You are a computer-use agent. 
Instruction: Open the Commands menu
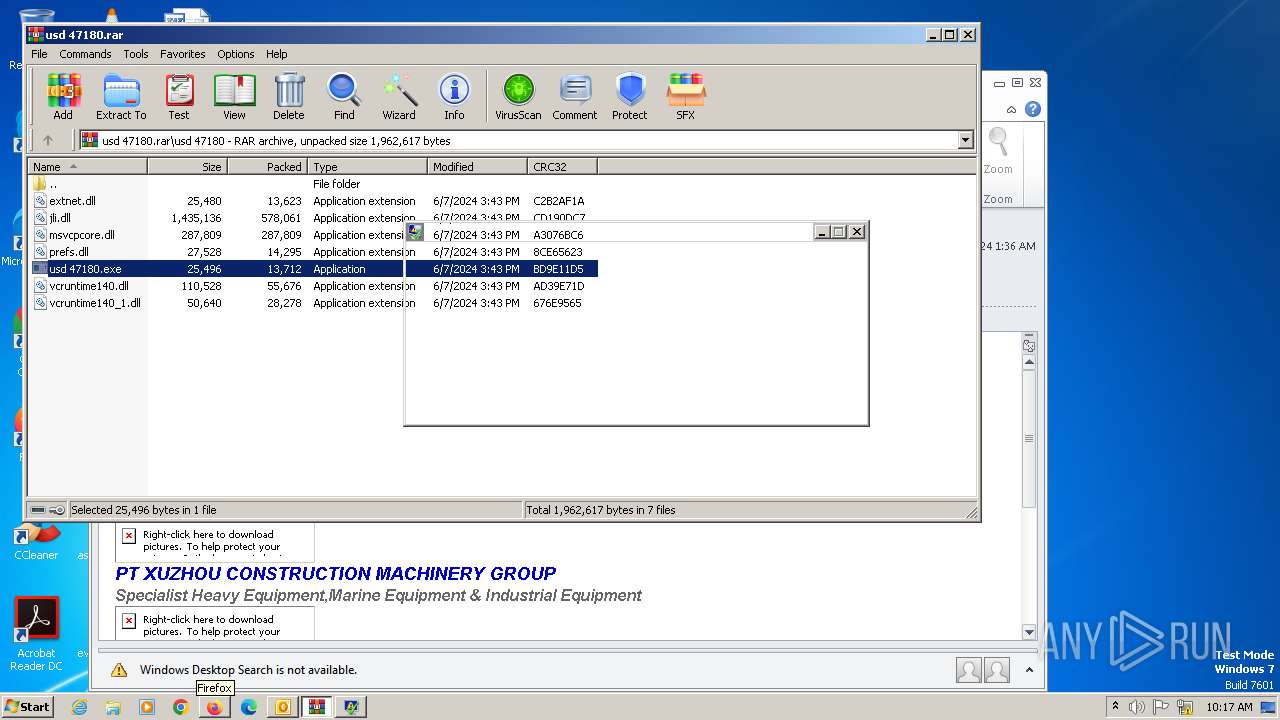(85, 54)
